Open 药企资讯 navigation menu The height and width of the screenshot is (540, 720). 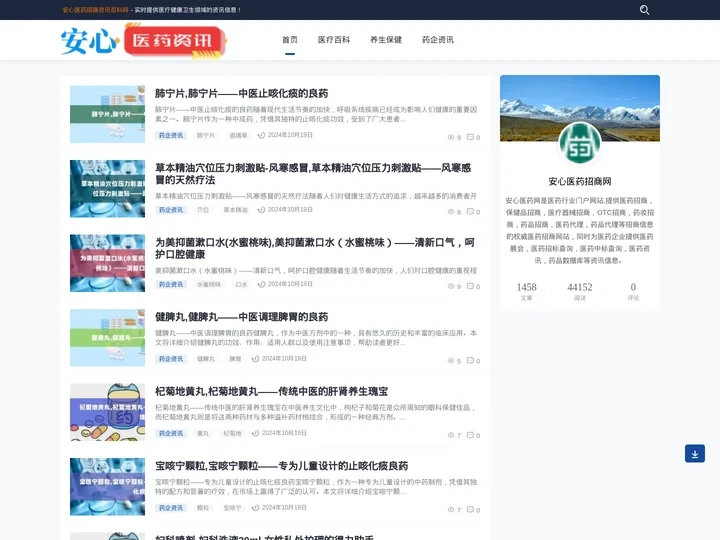click(438, 40)
